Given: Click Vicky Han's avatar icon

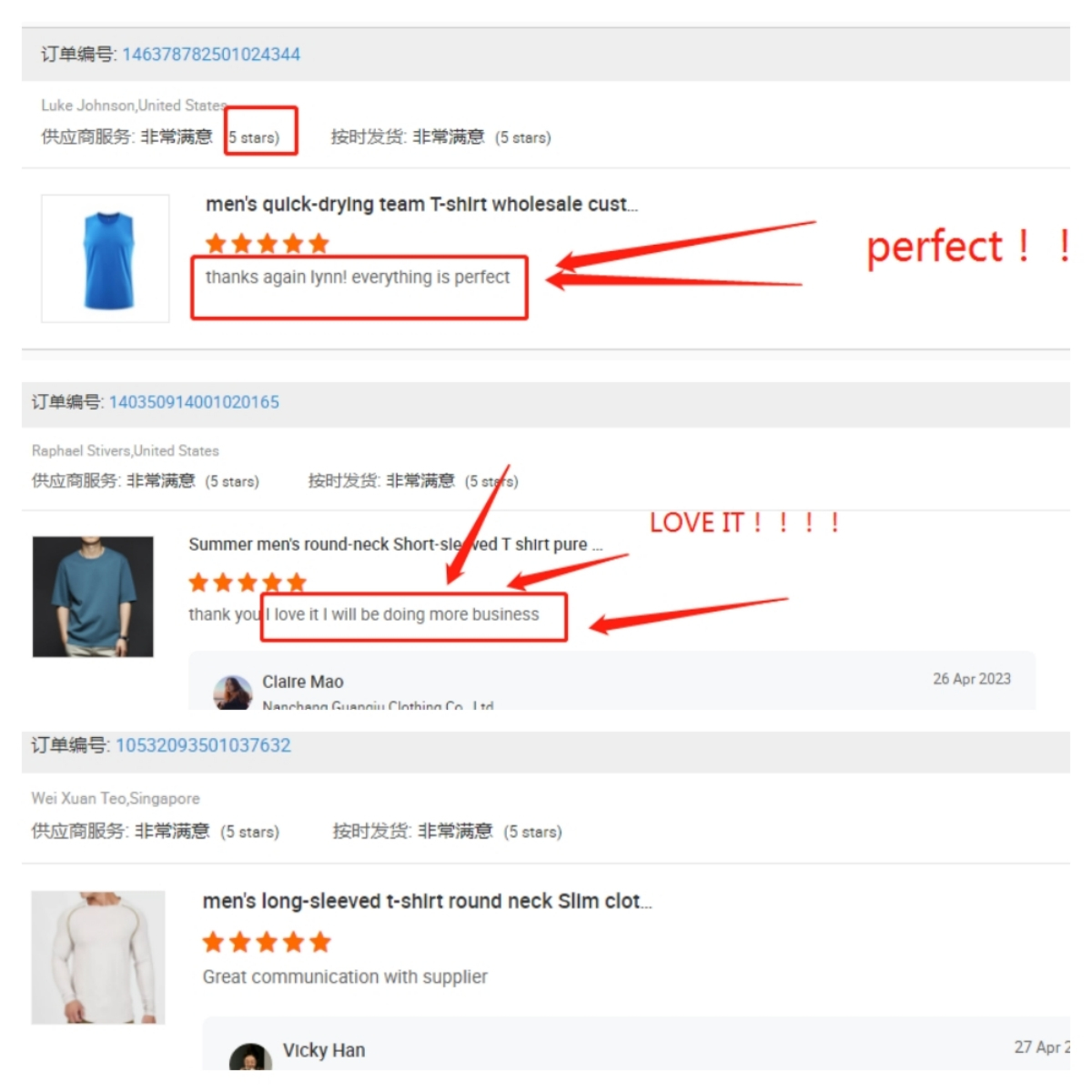Looking at the screenshot, I should (251, 1057).
